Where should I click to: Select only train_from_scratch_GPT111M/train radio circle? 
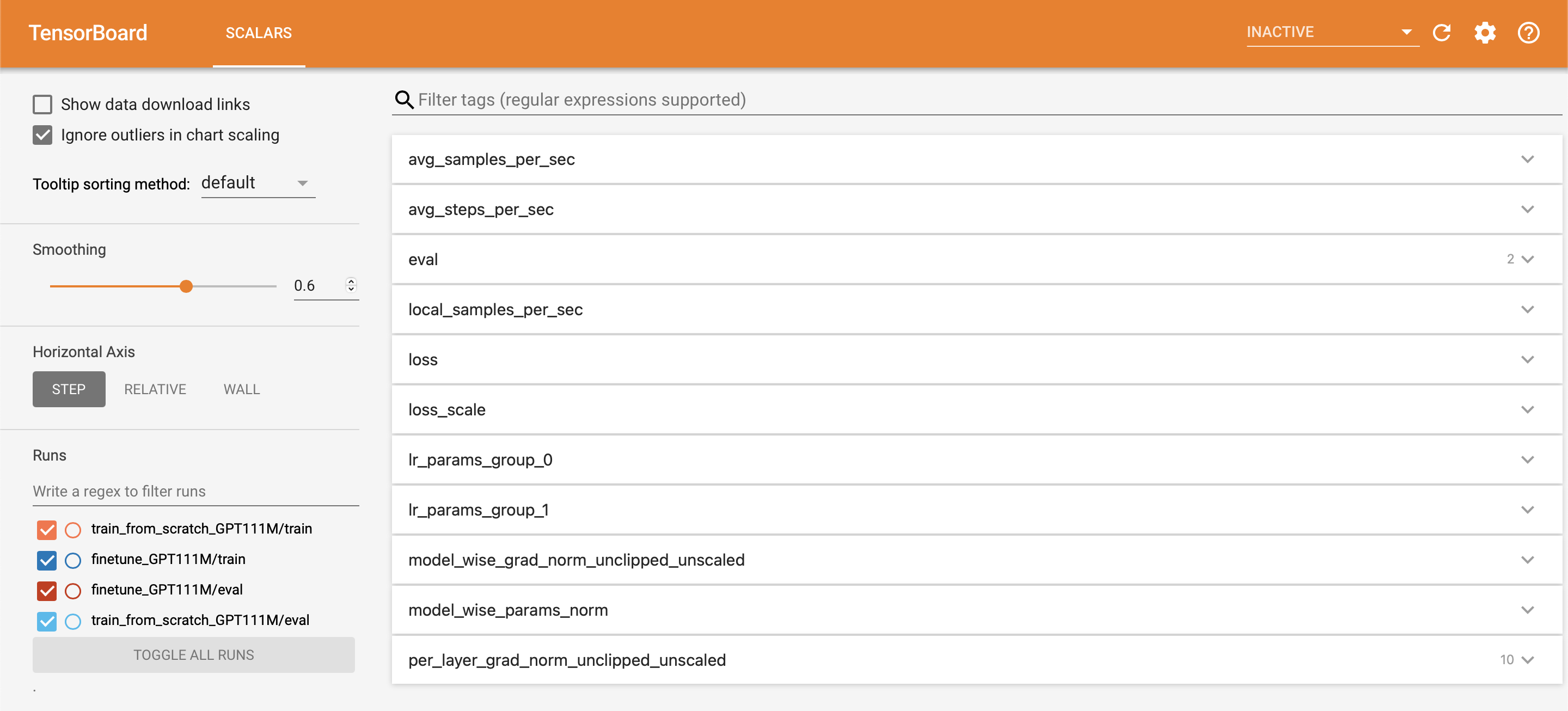(73, 530)
